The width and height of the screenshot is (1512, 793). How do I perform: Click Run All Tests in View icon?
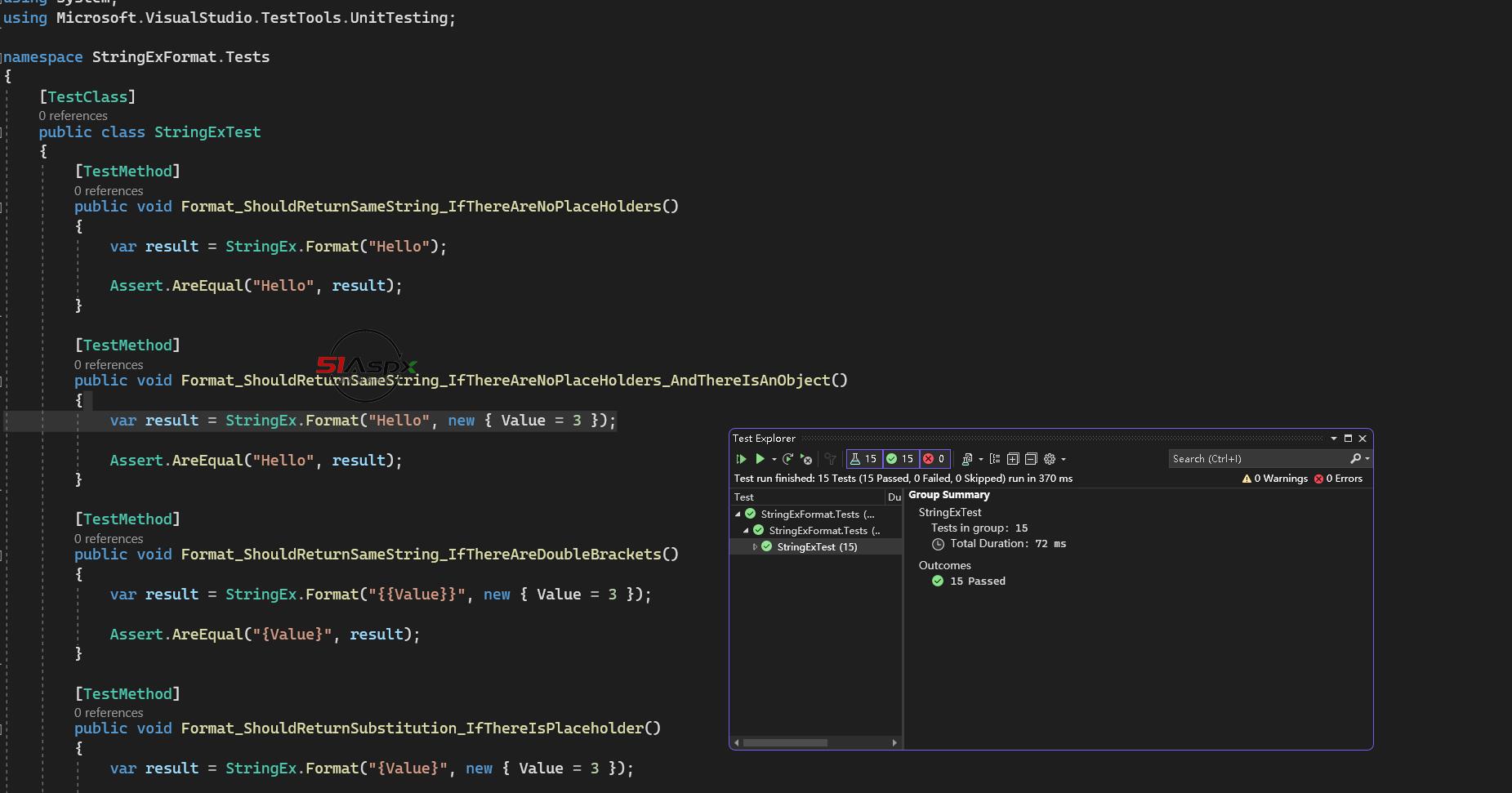741,459
